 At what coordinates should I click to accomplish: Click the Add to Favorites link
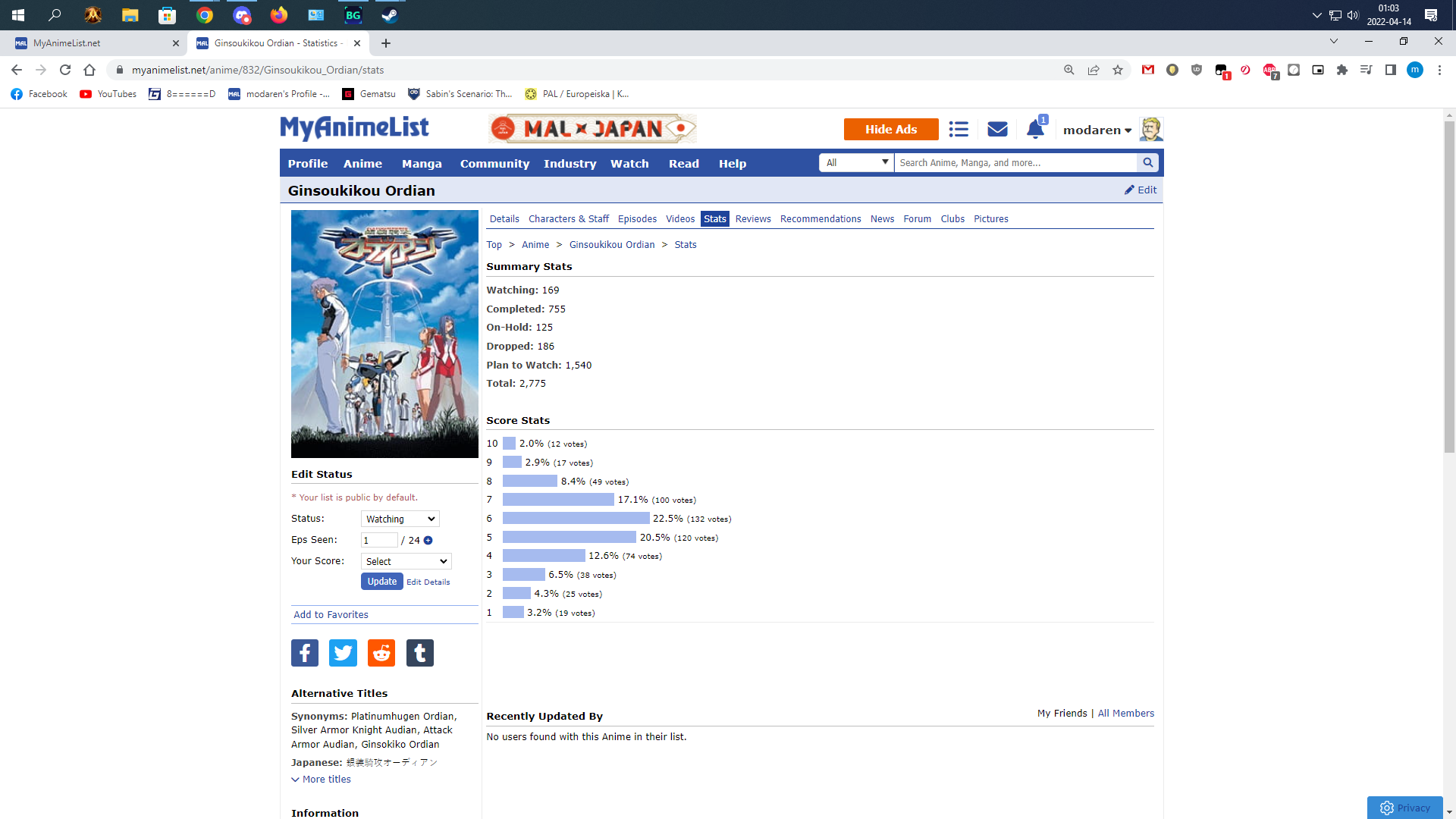tap(331, 615)
